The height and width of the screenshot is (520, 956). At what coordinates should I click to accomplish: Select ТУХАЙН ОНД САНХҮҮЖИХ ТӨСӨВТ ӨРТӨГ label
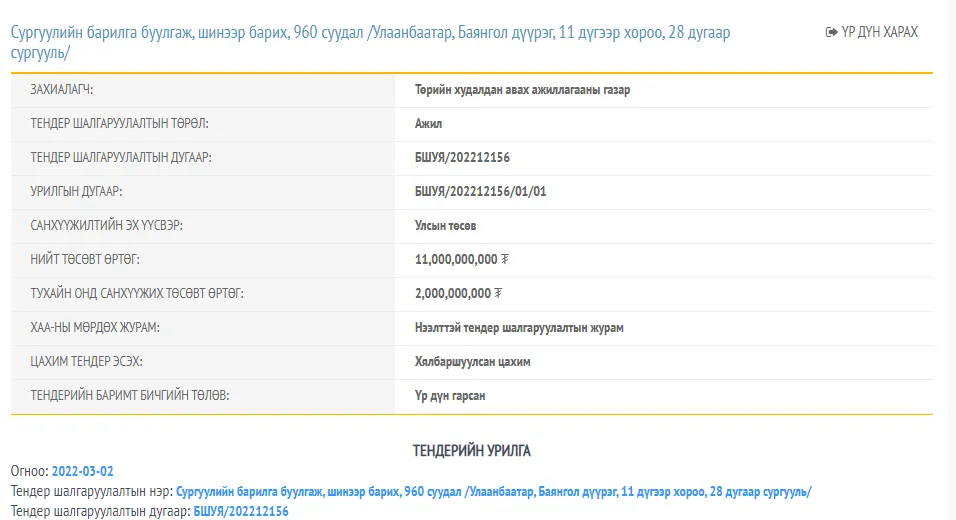(x=137, y=294)
